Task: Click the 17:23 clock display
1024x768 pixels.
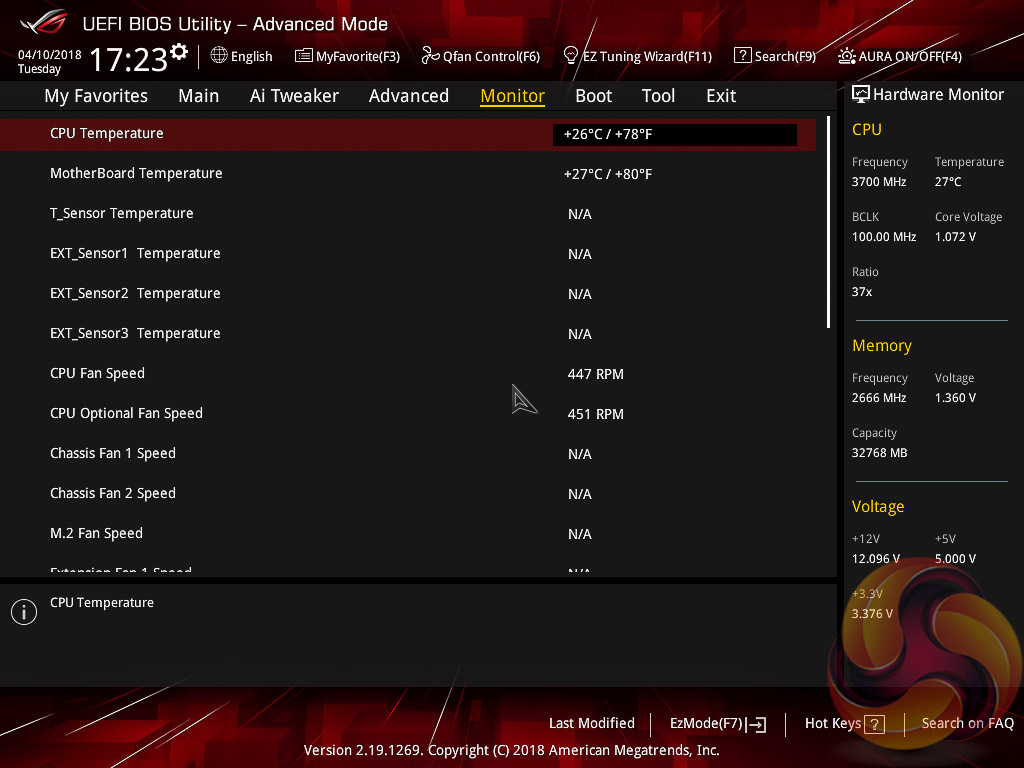Action: [x=129, y=59]
